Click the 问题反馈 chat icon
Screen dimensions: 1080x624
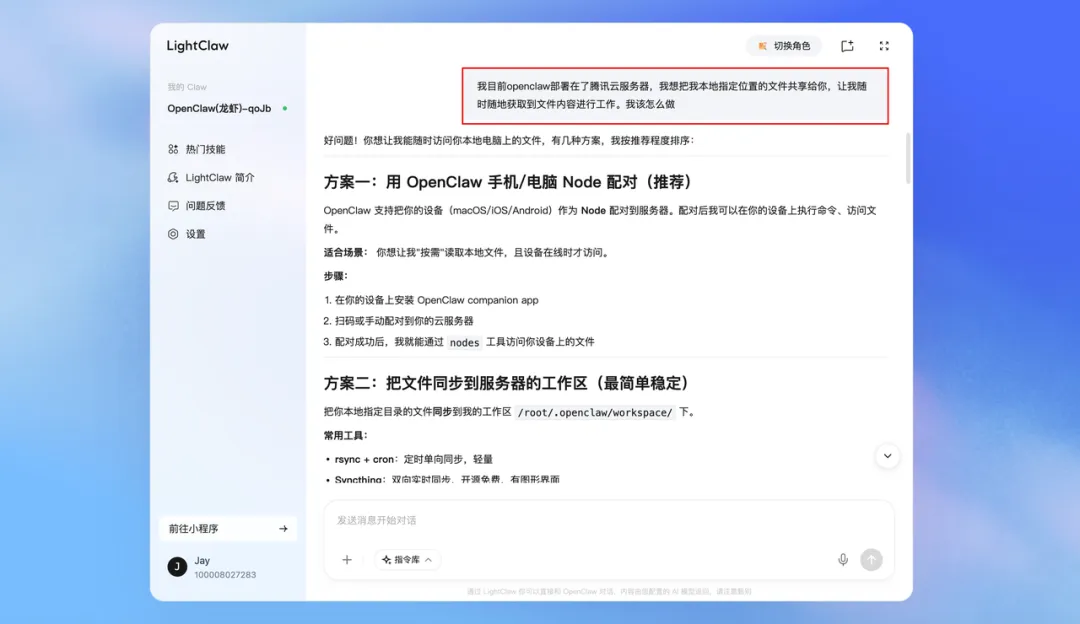(x=173, y=205)
